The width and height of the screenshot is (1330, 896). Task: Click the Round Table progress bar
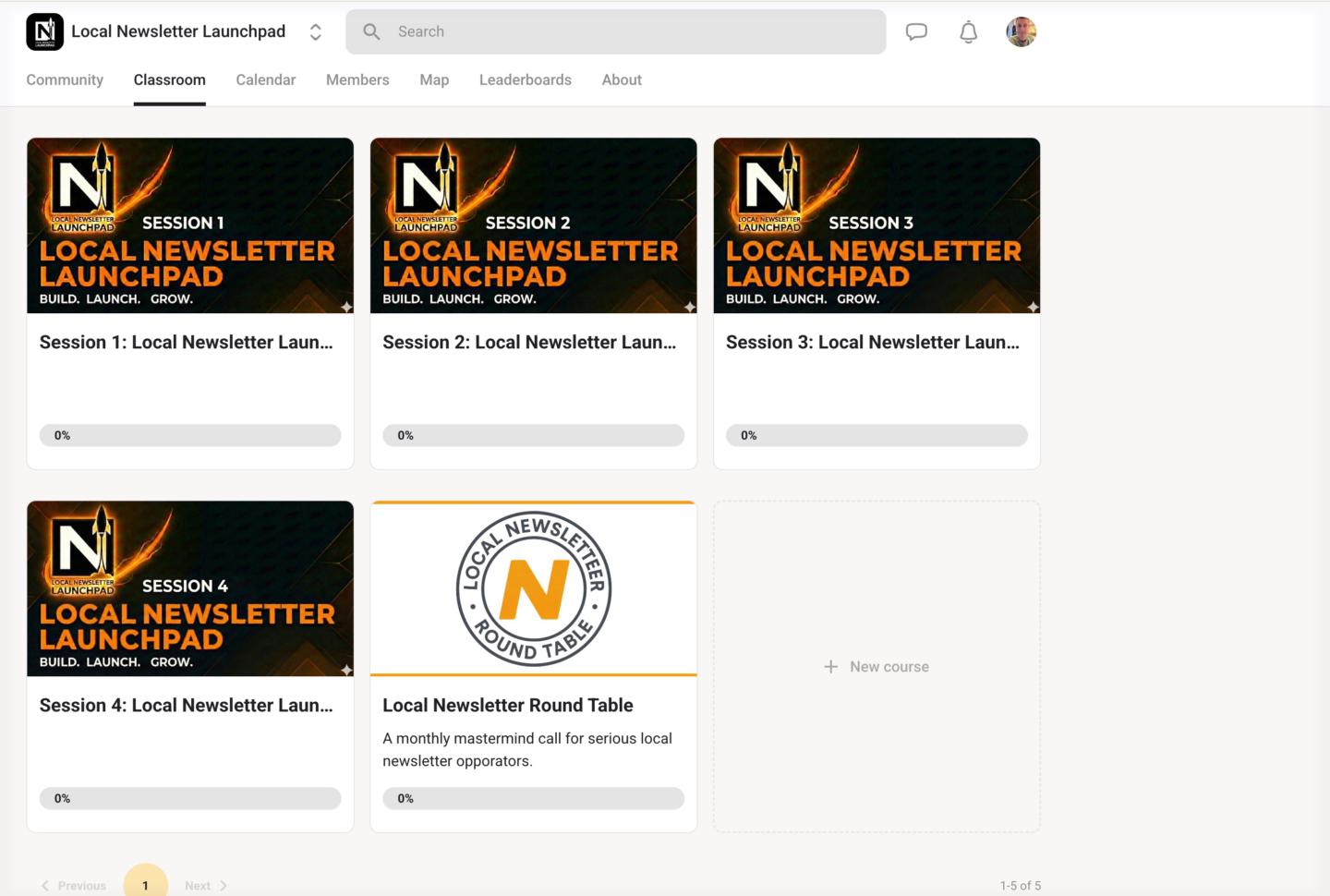(534, 798)
